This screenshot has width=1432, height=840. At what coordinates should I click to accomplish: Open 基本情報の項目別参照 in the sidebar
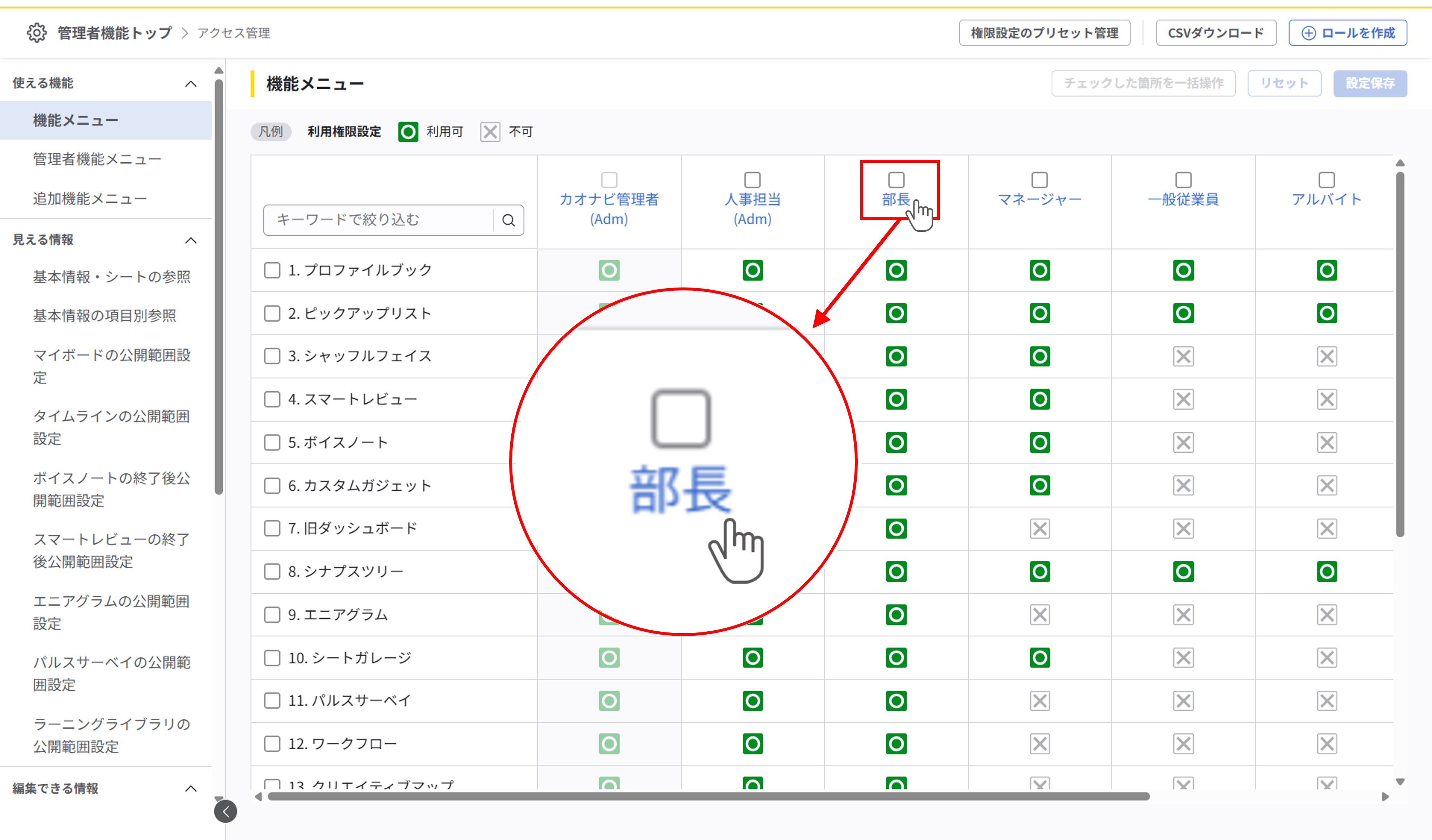pyautogui.click(x=105, y=315)
